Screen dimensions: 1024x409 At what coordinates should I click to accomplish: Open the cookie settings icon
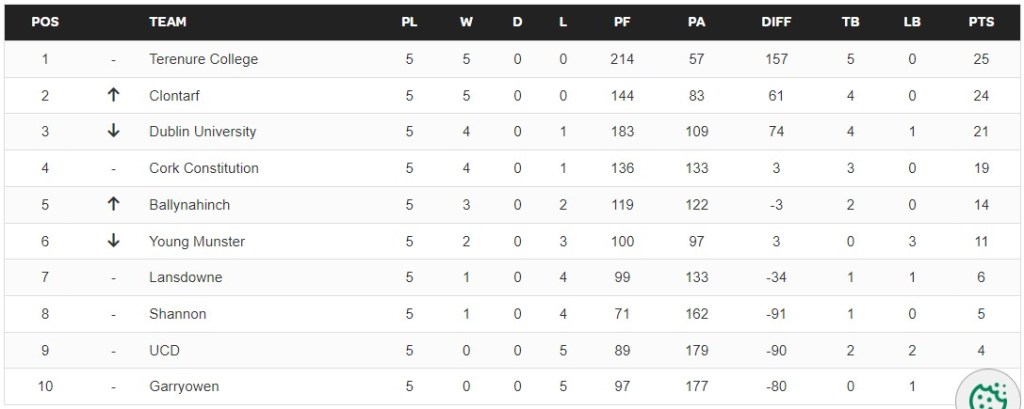[x=988, y=394]
